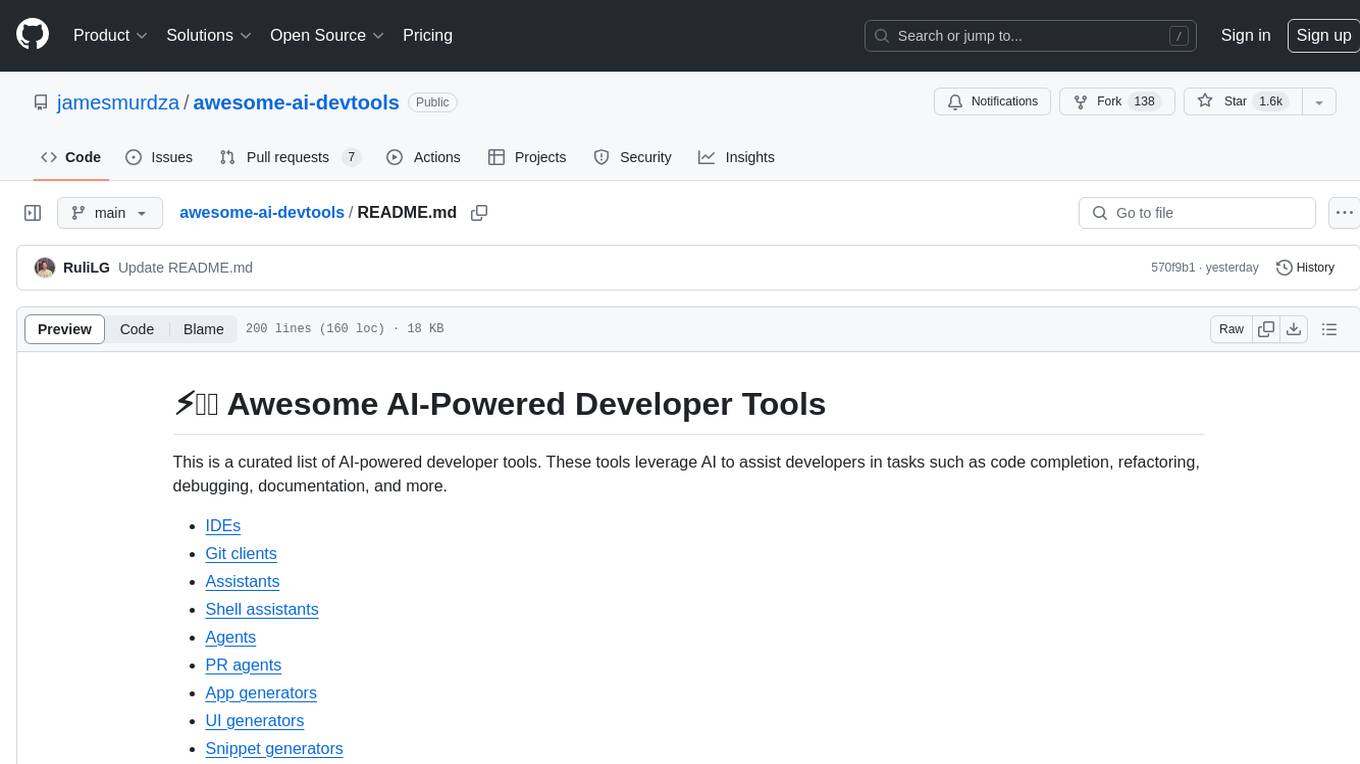The image size is (1360, 764).
Task: Download the raw file
Action: pos(1294,329)
